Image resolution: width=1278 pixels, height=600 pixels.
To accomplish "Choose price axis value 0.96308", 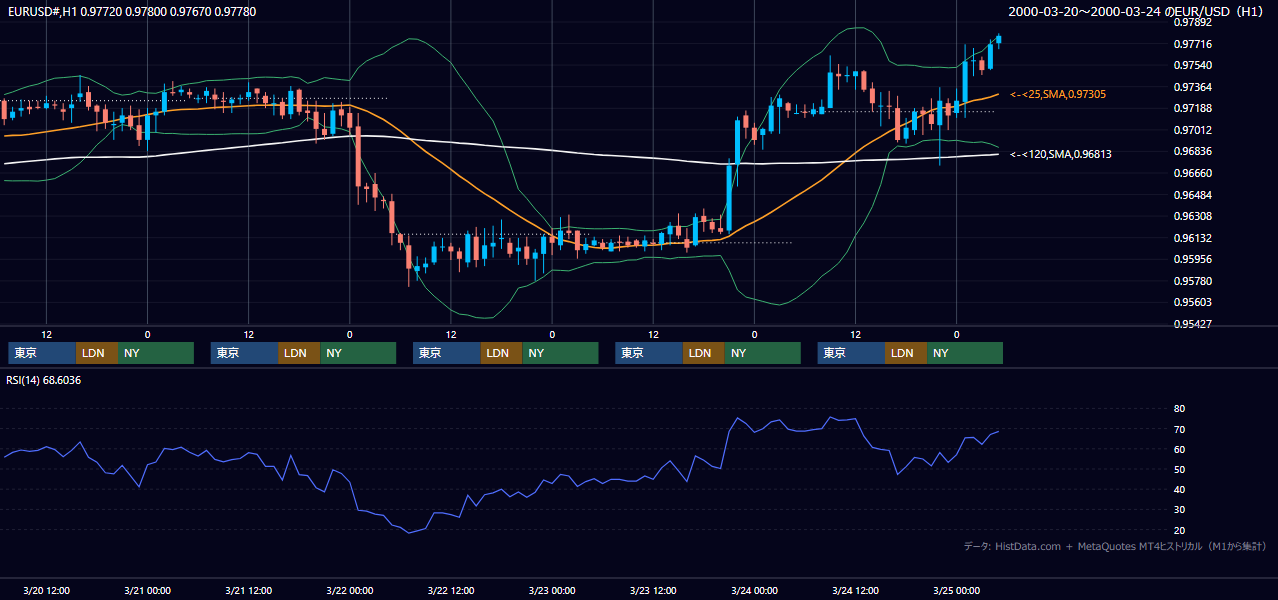I will [1192, 216].
